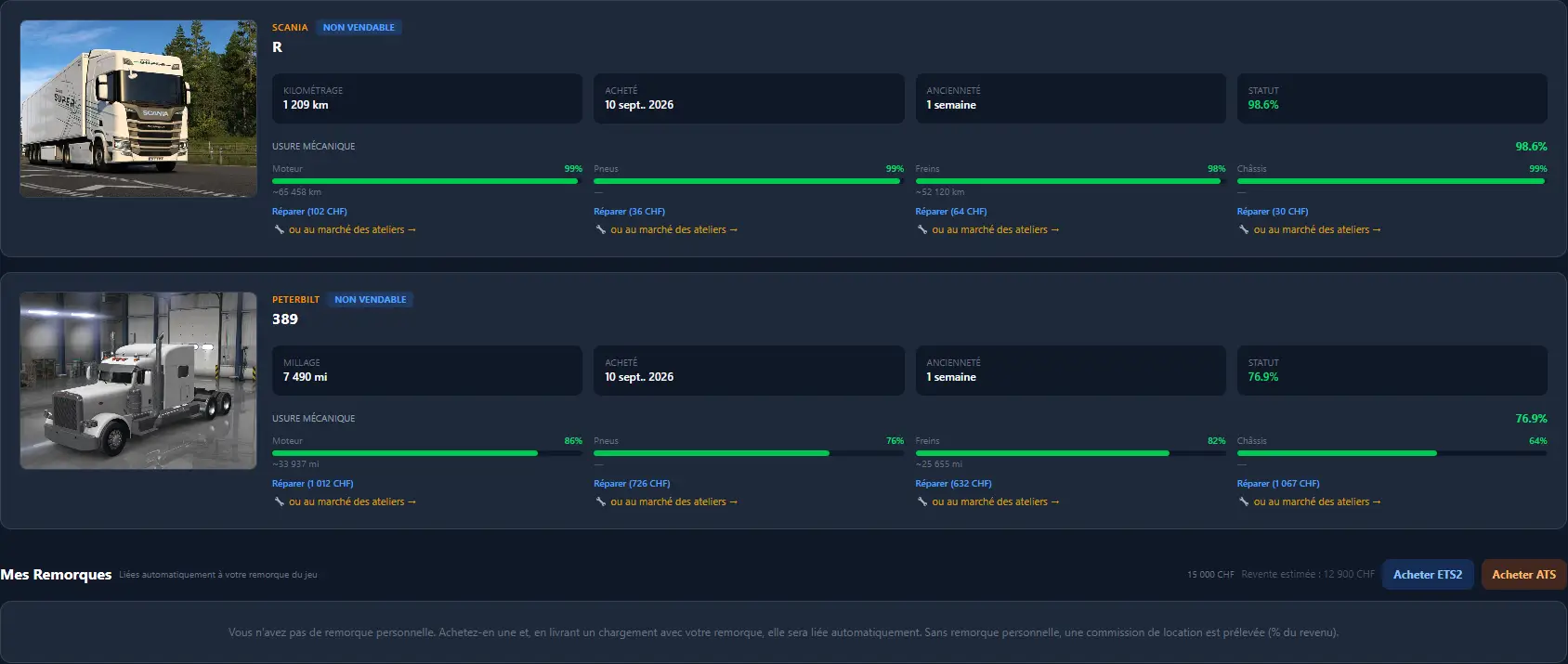Viewport: 1568px width, 664px height.
Task: Click the no personal trailer notice text
Action: tap(783, 632)
